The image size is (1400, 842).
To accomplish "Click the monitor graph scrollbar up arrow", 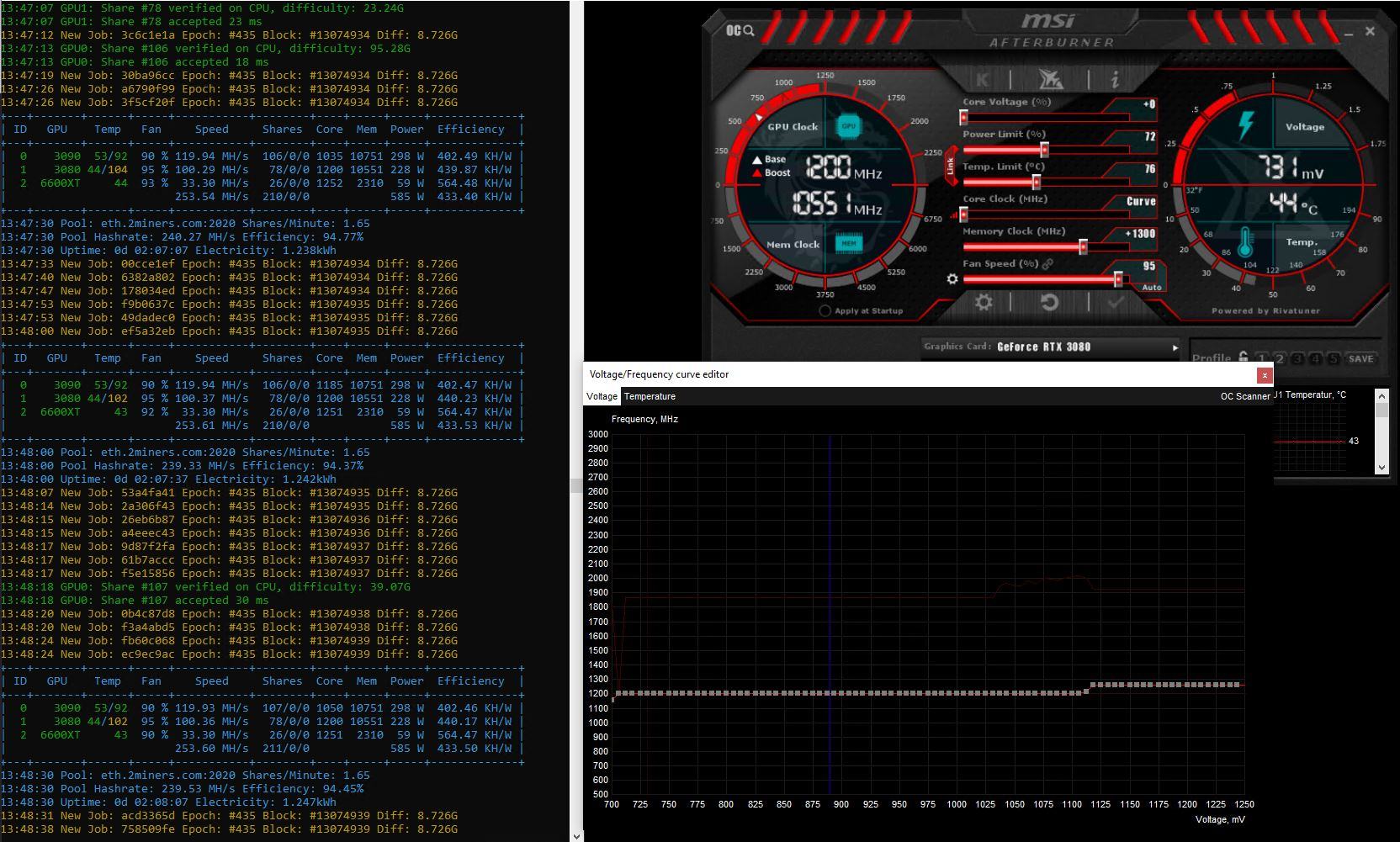I will pyautogui.click(x=1381, y=395).
